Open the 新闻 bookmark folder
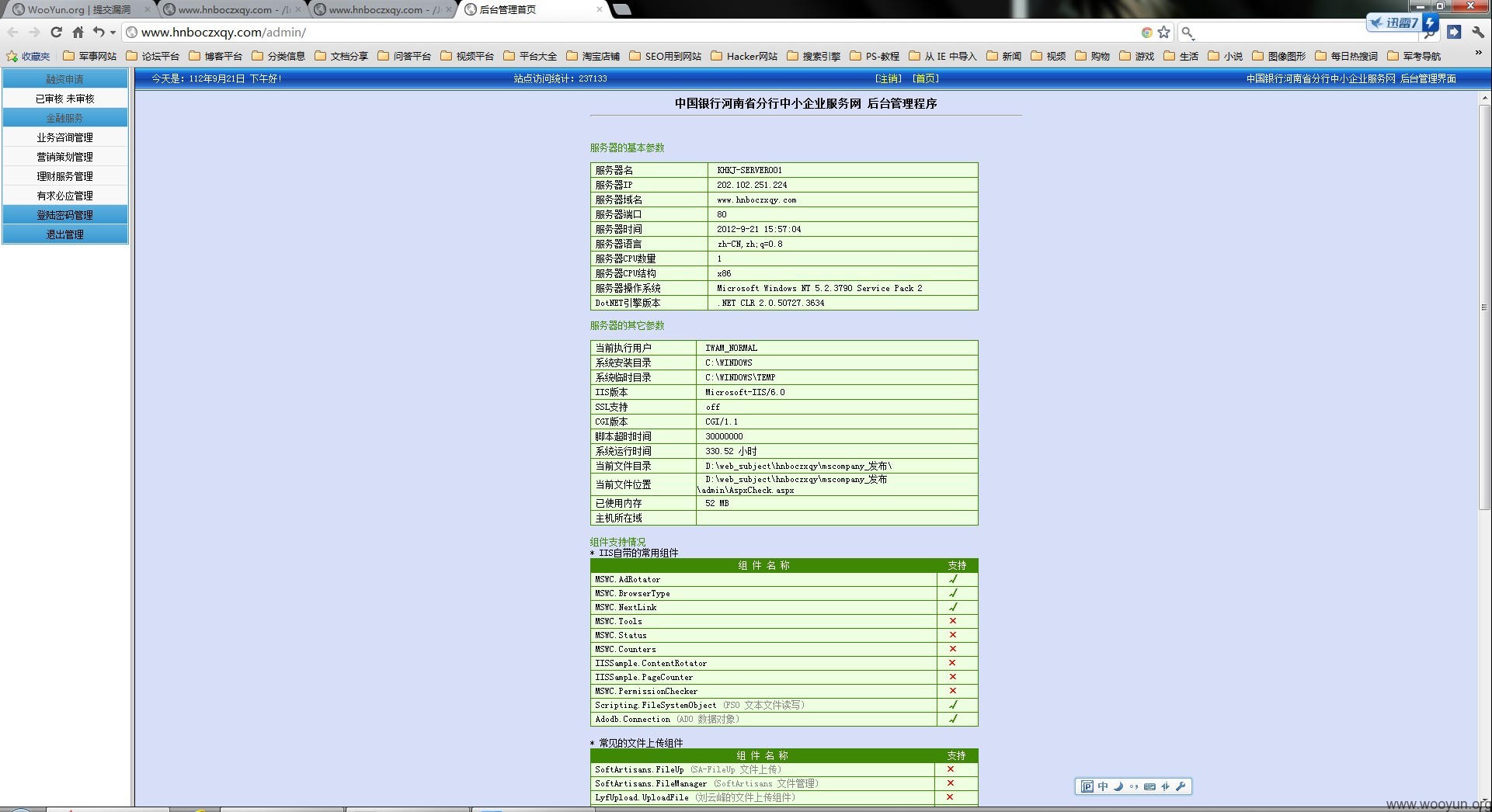 point(1003,56)
